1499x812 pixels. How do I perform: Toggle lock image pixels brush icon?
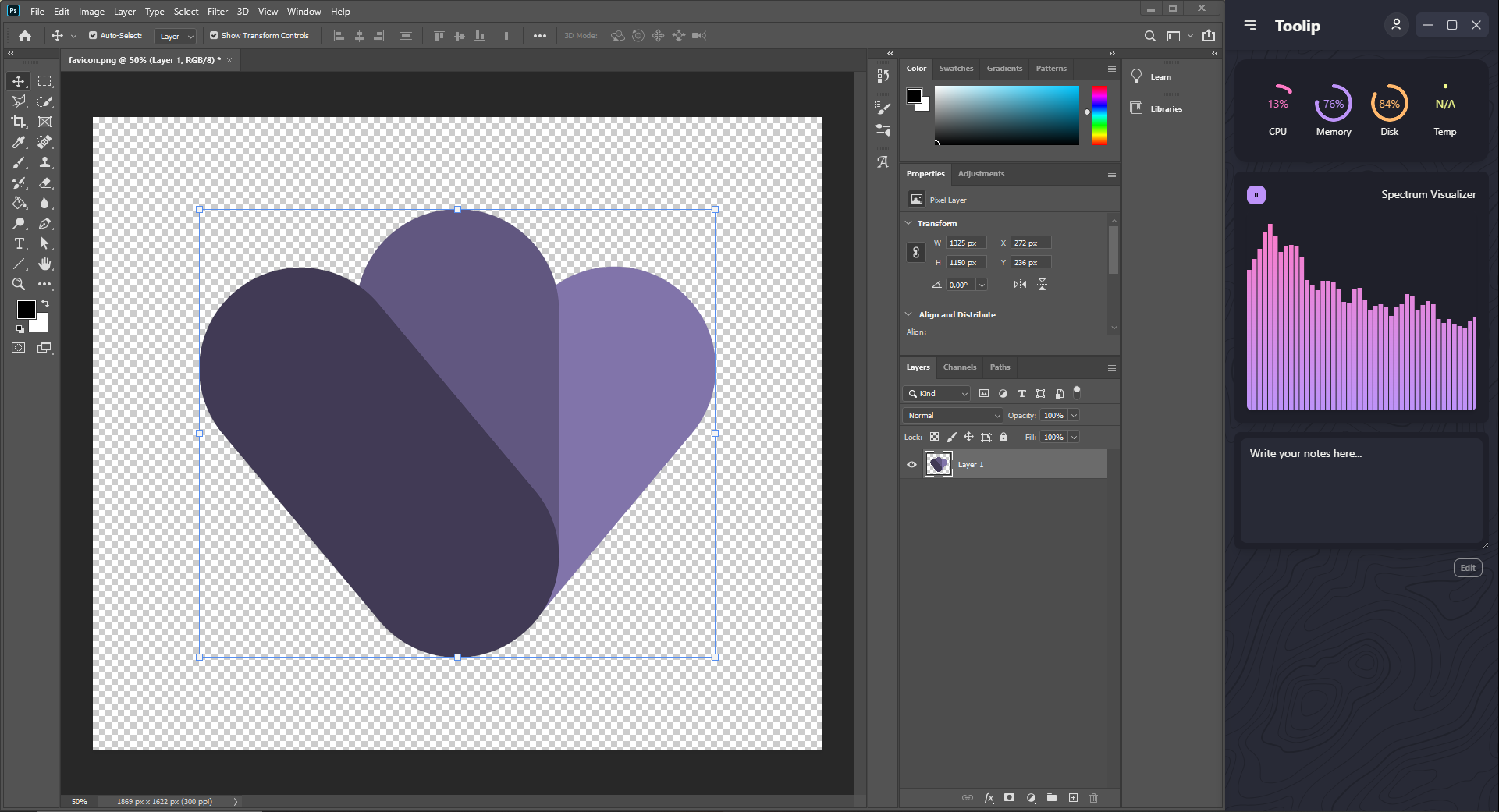(951, 437)
